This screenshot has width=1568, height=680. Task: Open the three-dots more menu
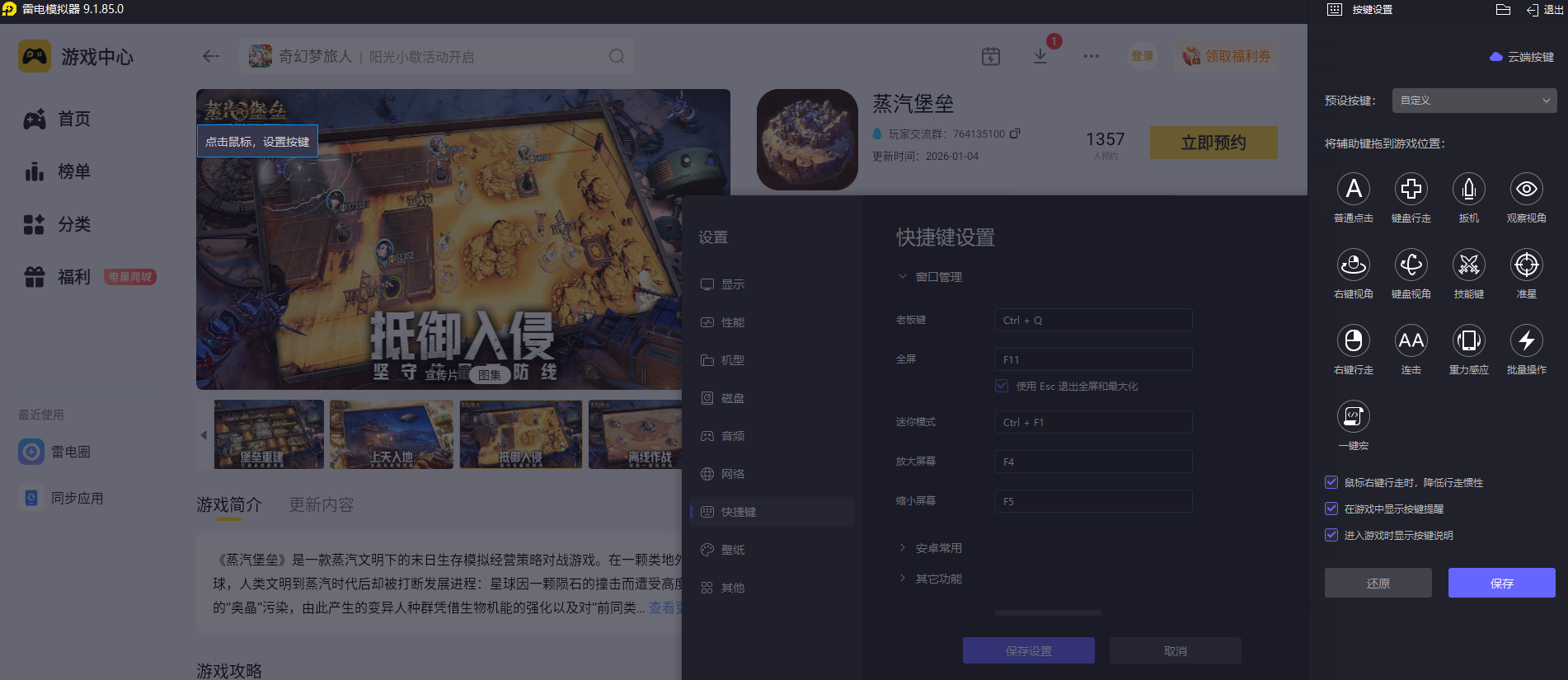point(1091,56)
